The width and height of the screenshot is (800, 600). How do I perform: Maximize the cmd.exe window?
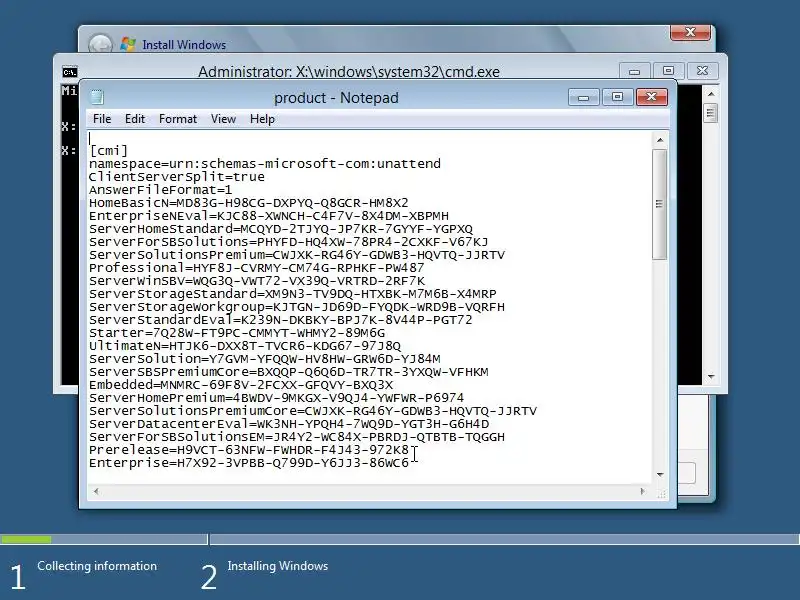coord(668,71)
